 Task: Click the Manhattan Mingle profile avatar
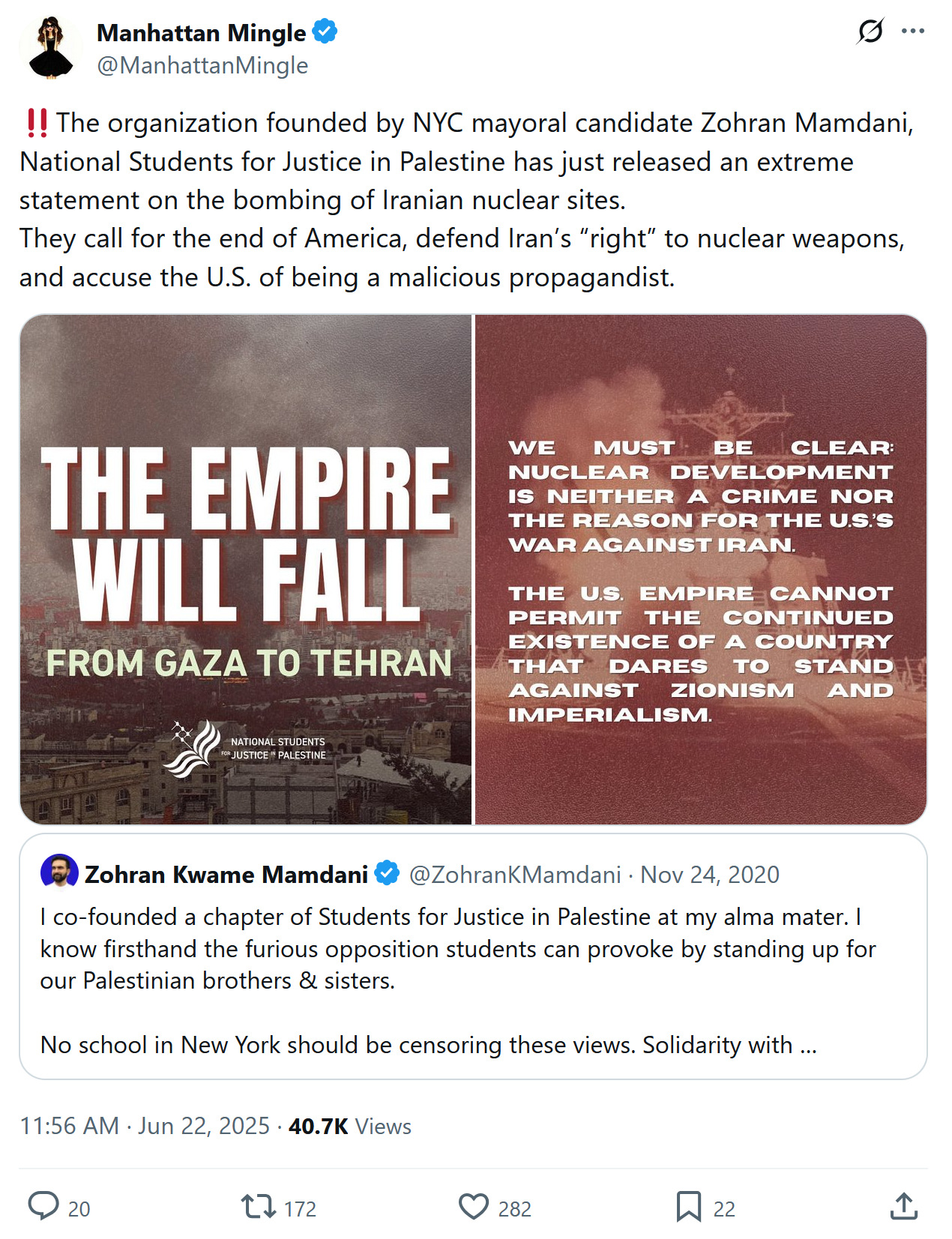point(50,48)
